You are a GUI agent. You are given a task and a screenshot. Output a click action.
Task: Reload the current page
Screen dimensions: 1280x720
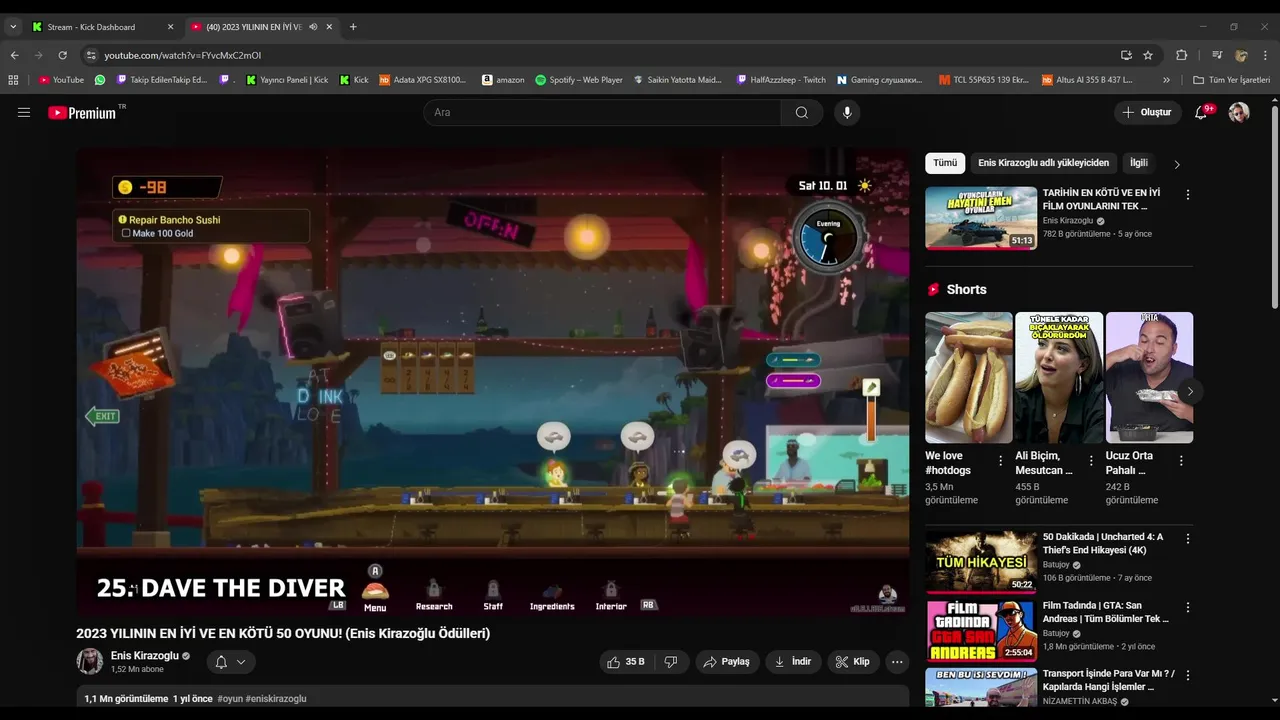click(62, 55)
